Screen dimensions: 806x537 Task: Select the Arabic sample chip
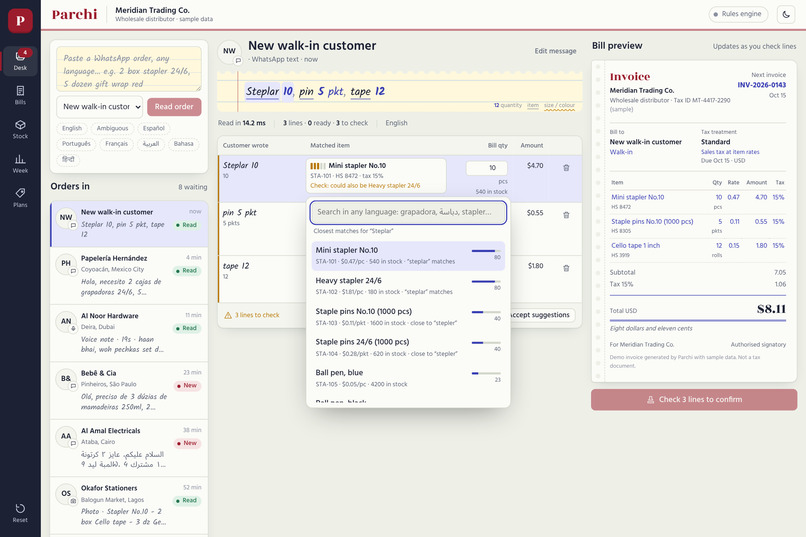click(x=151, y=144)
